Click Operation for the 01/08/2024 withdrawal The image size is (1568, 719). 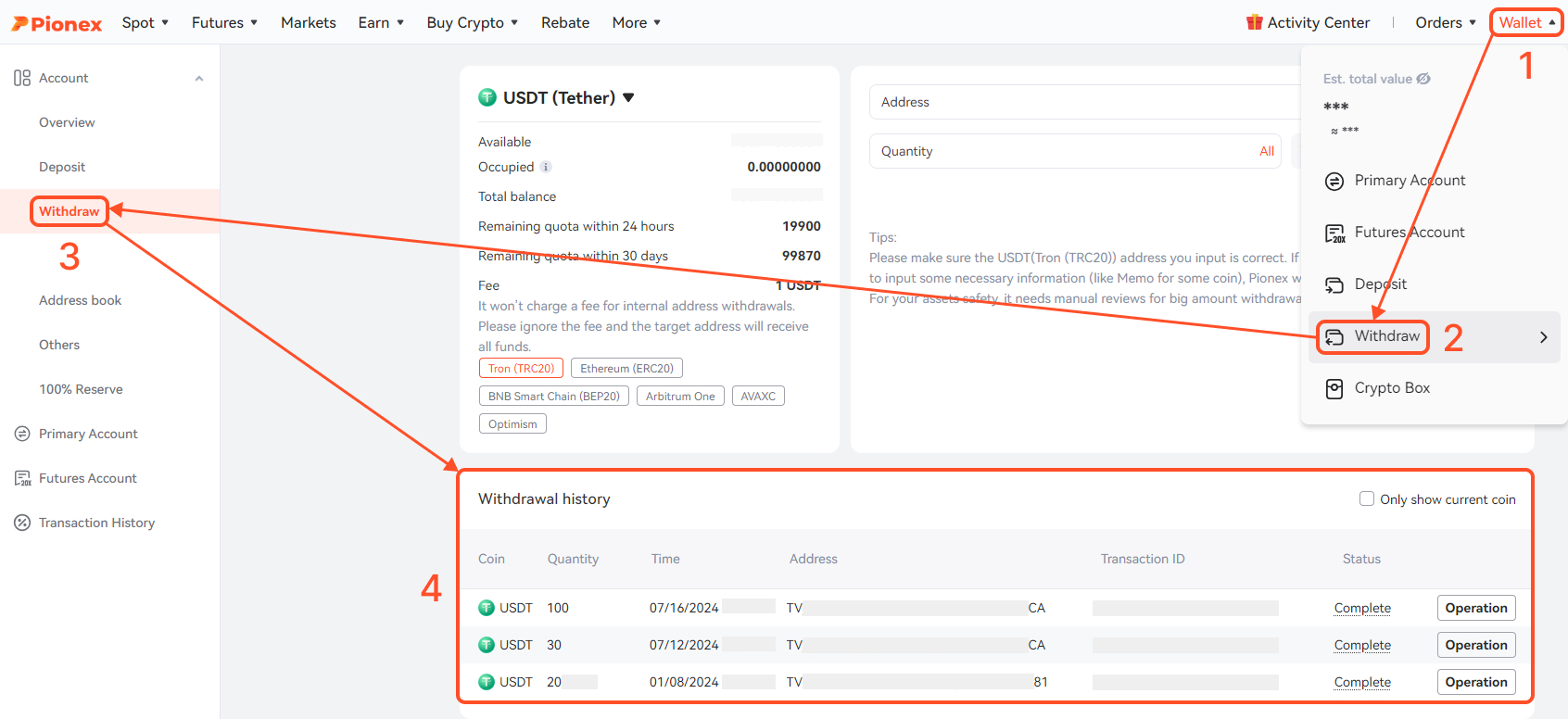[x=1476, y=682]
